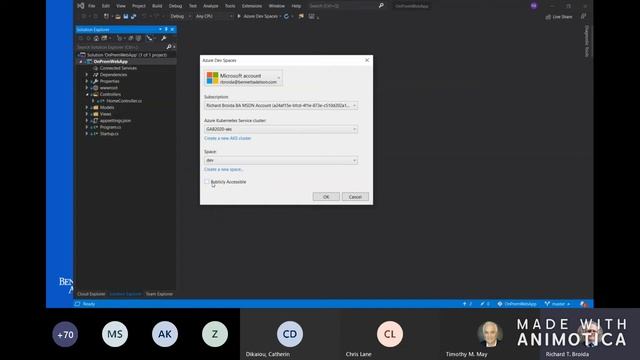Click the master branch indicator in status bar

(558, 304)
